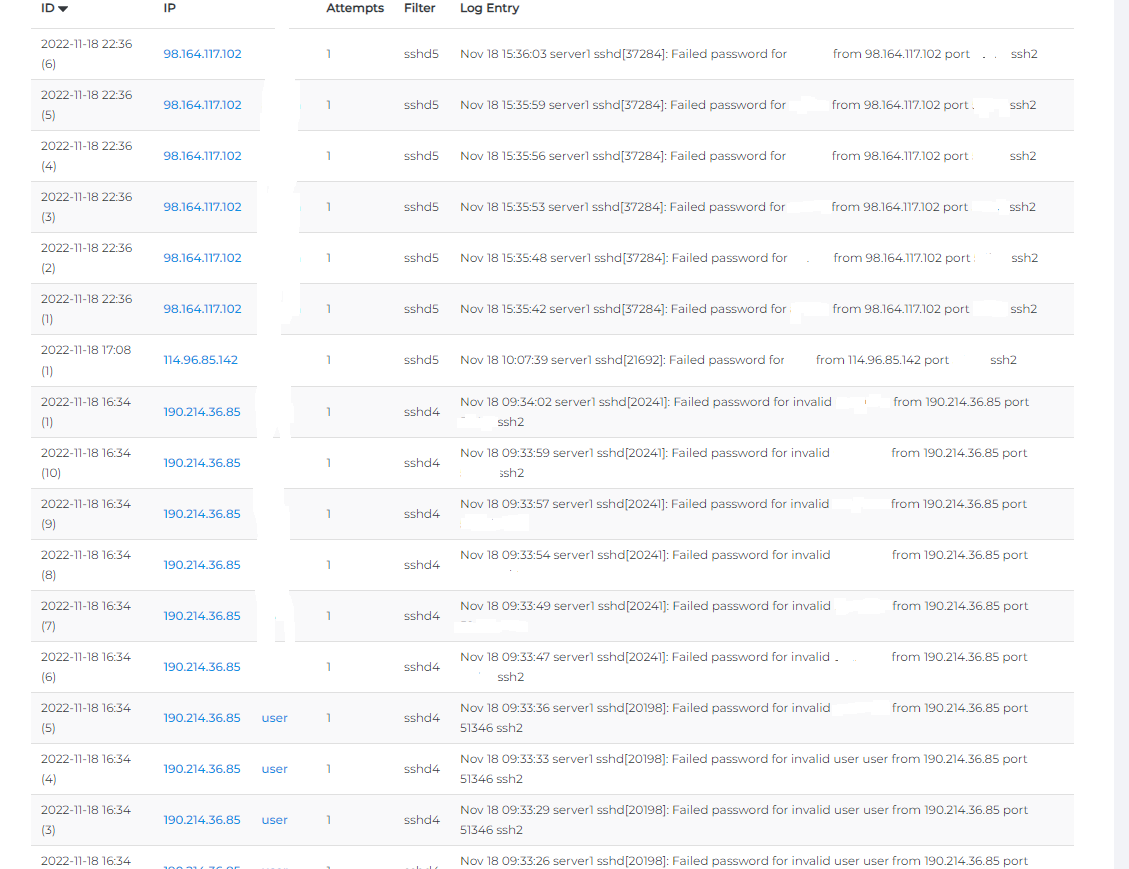Screen dimensions: 1129x869
Task: Click the user link in 16:34 (5) row
Action: pyautogui.click(x=274, y=718)
